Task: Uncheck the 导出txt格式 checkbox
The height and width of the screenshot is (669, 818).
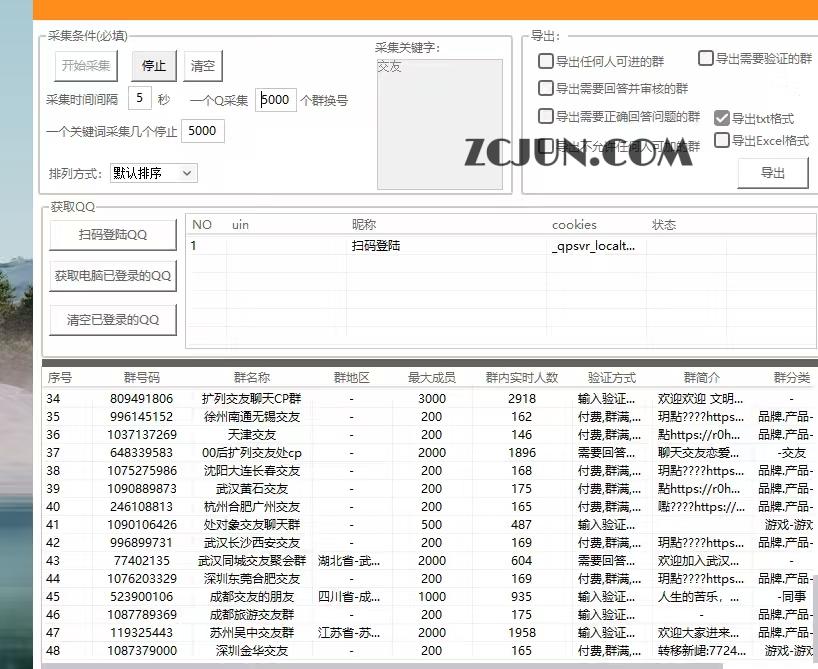Action: tap(722, 118)
